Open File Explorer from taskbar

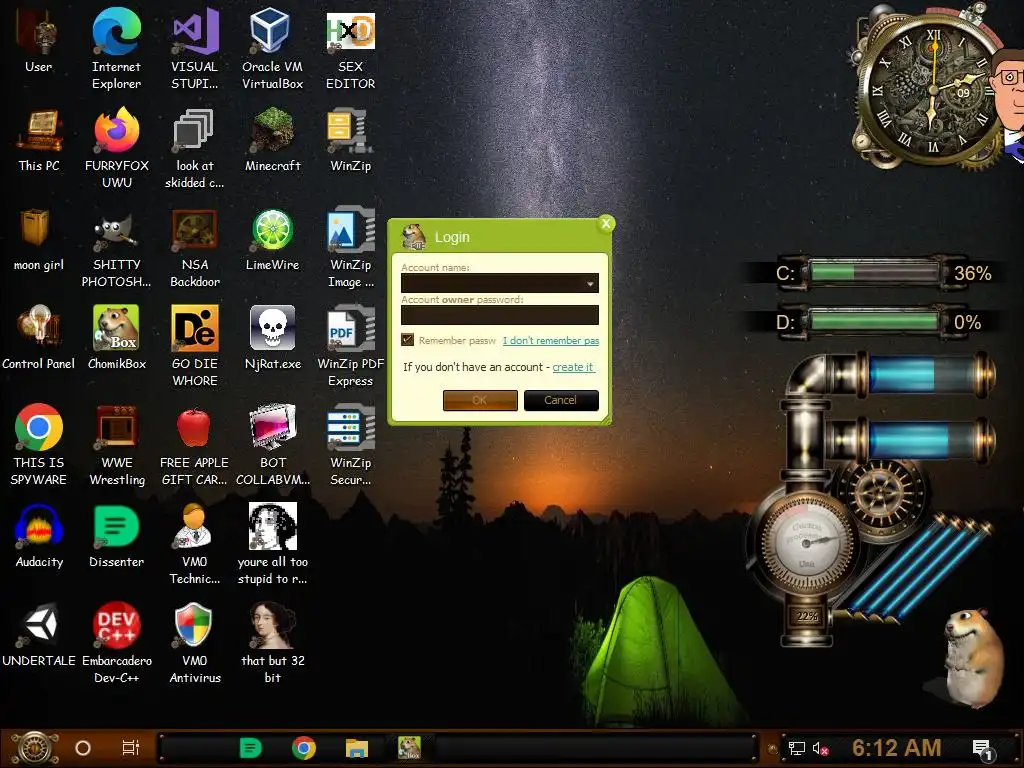pos(357,748)
